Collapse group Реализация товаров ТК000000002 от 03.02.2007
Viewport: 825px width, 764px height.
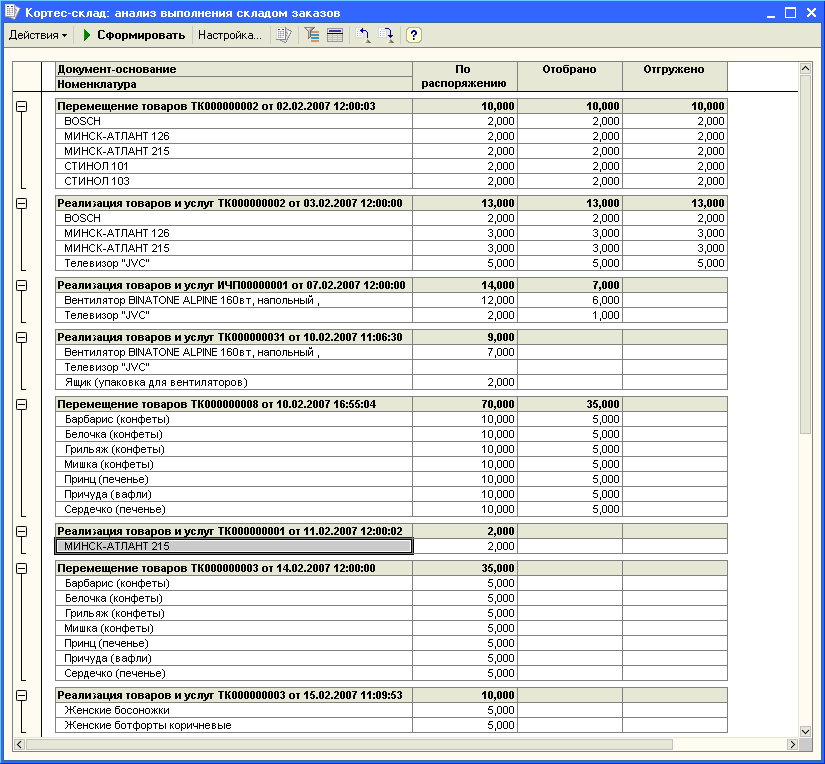point(22,203)
